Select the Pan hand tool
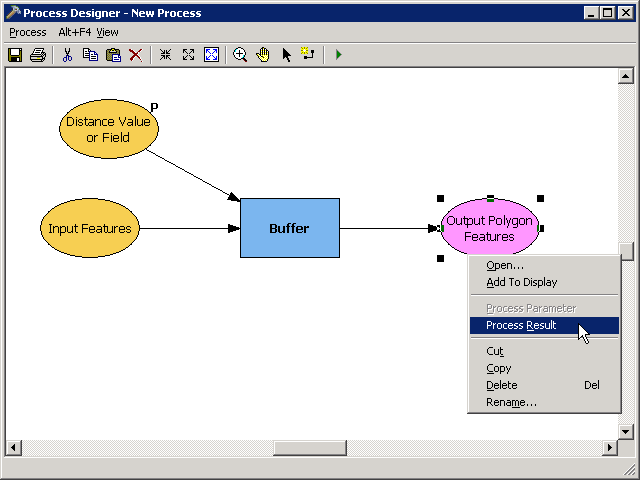The height and width of the screenshot is (480, 640). 263,55
